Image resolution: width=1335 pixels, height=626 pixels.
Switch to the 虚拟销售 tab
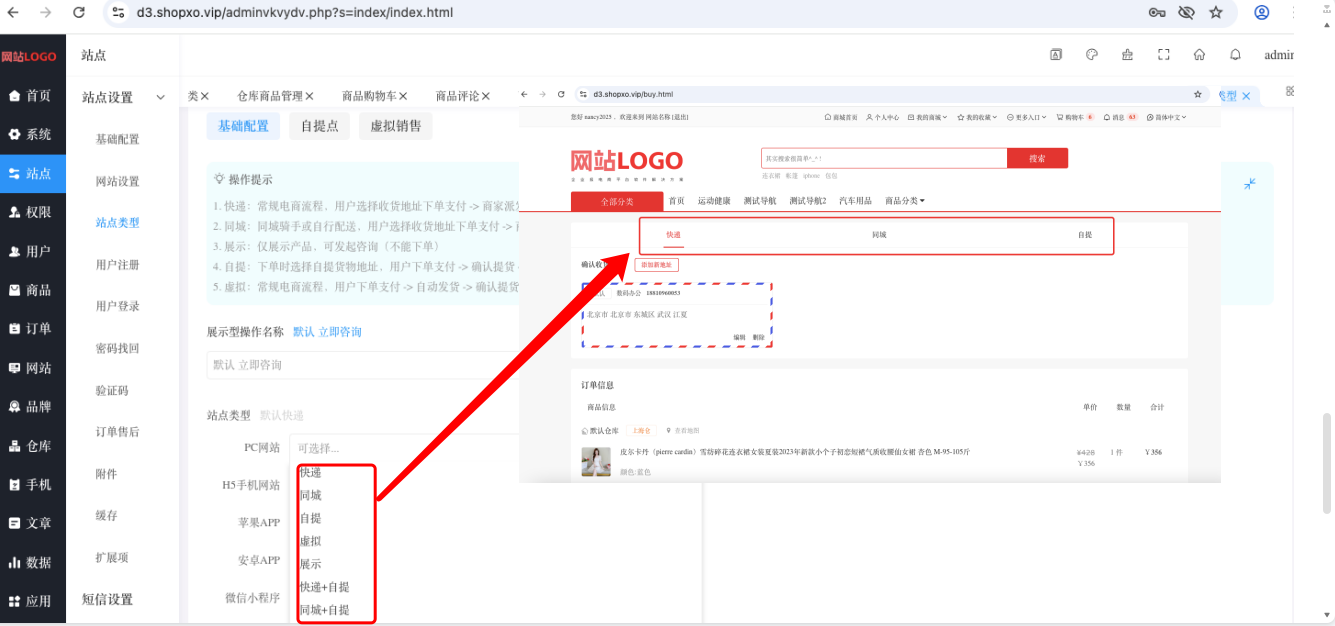[396, 125]
